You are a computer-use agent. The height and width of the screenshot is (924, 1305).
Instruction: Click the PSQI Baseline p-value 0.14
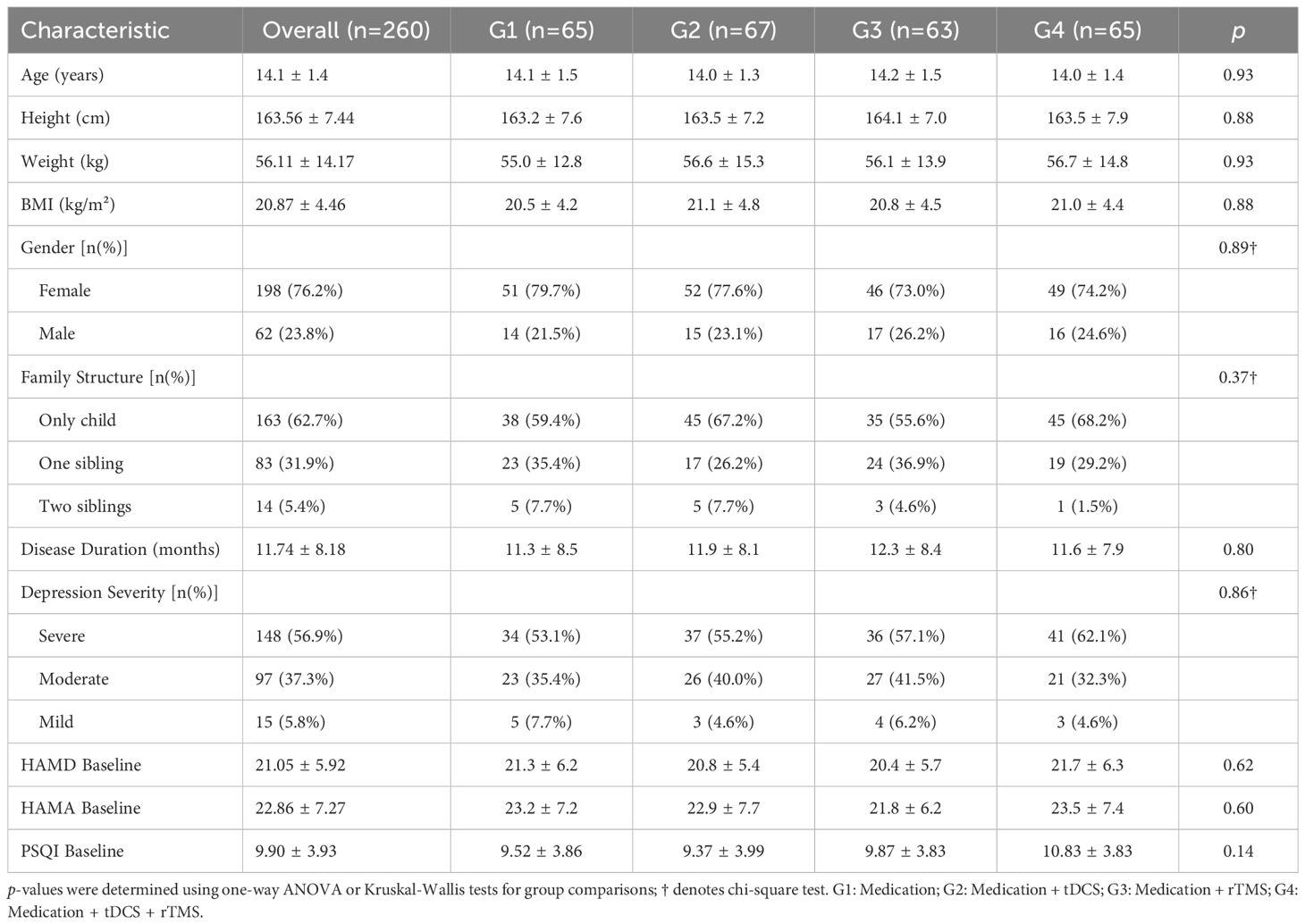(x=1238, y=851)
